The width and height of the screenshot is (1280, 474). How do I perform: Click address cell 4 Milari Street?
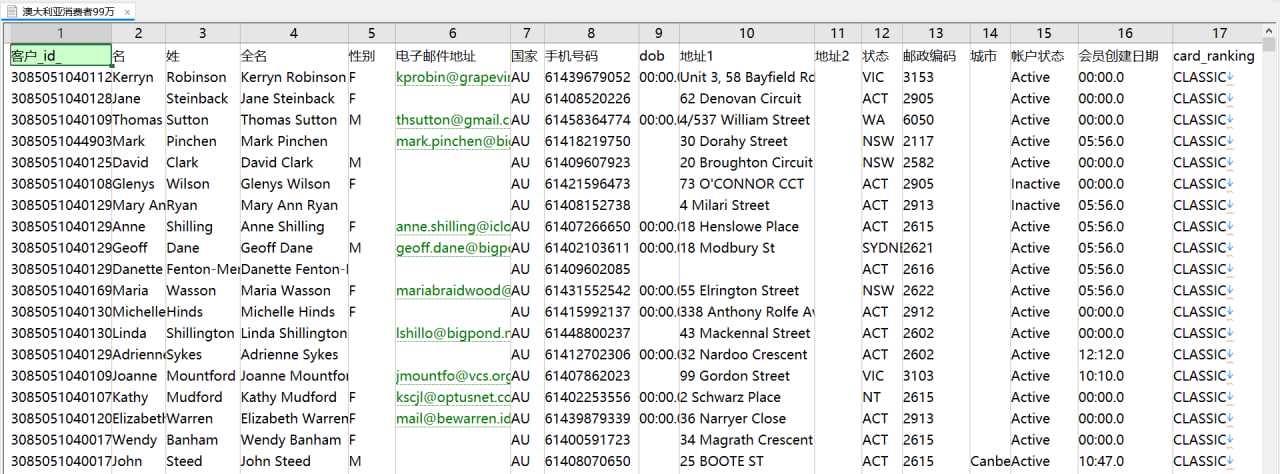[746, 205]
